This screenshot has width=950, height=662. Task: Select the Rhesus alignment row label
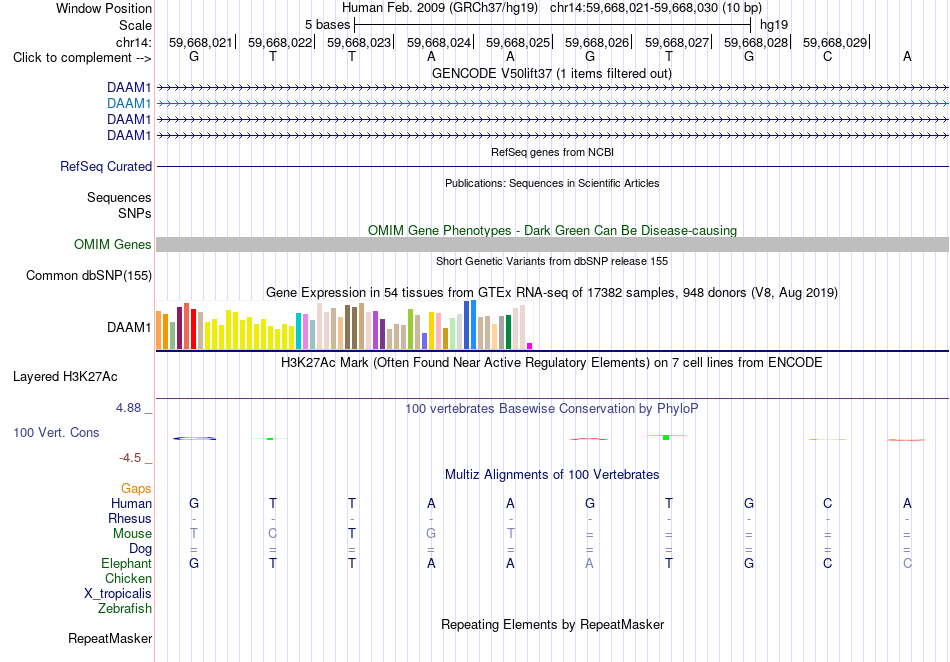[130, 518]
